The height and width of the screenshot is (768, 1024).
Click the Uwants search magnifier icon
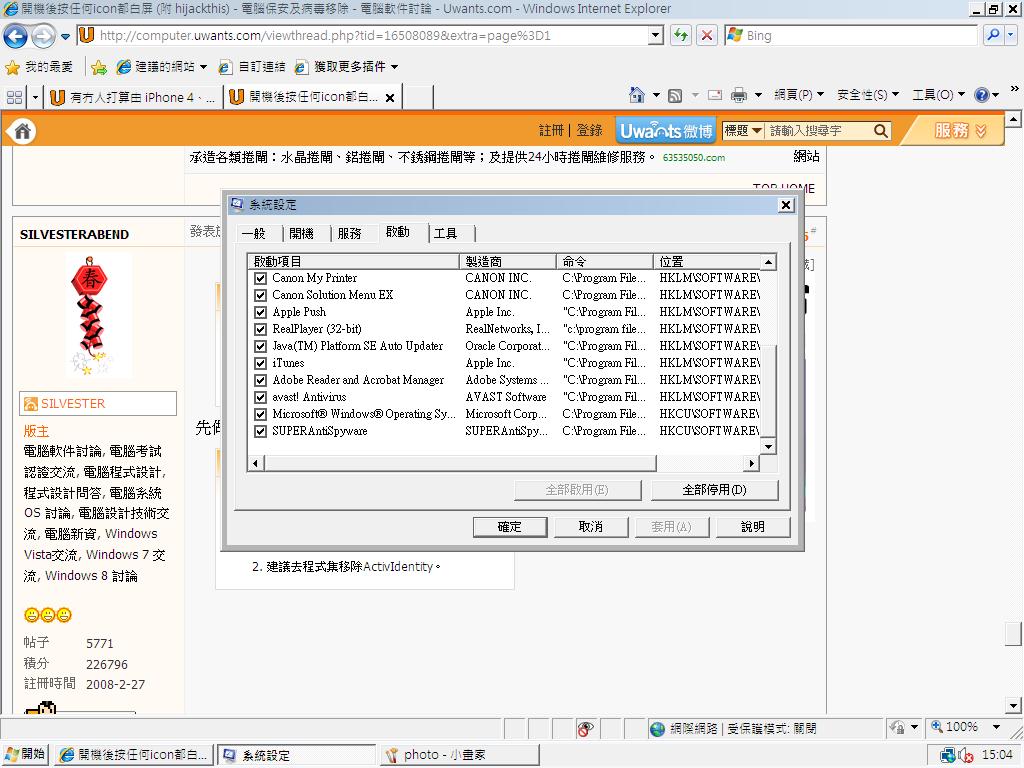tap(880, 131)
